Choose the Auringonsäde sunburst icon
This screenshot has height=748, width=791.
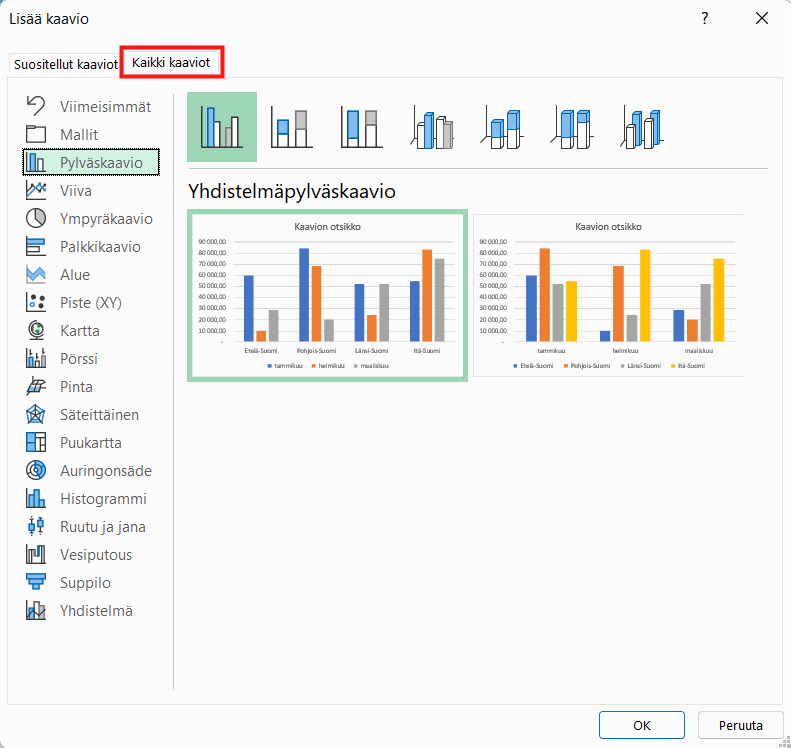36,471
